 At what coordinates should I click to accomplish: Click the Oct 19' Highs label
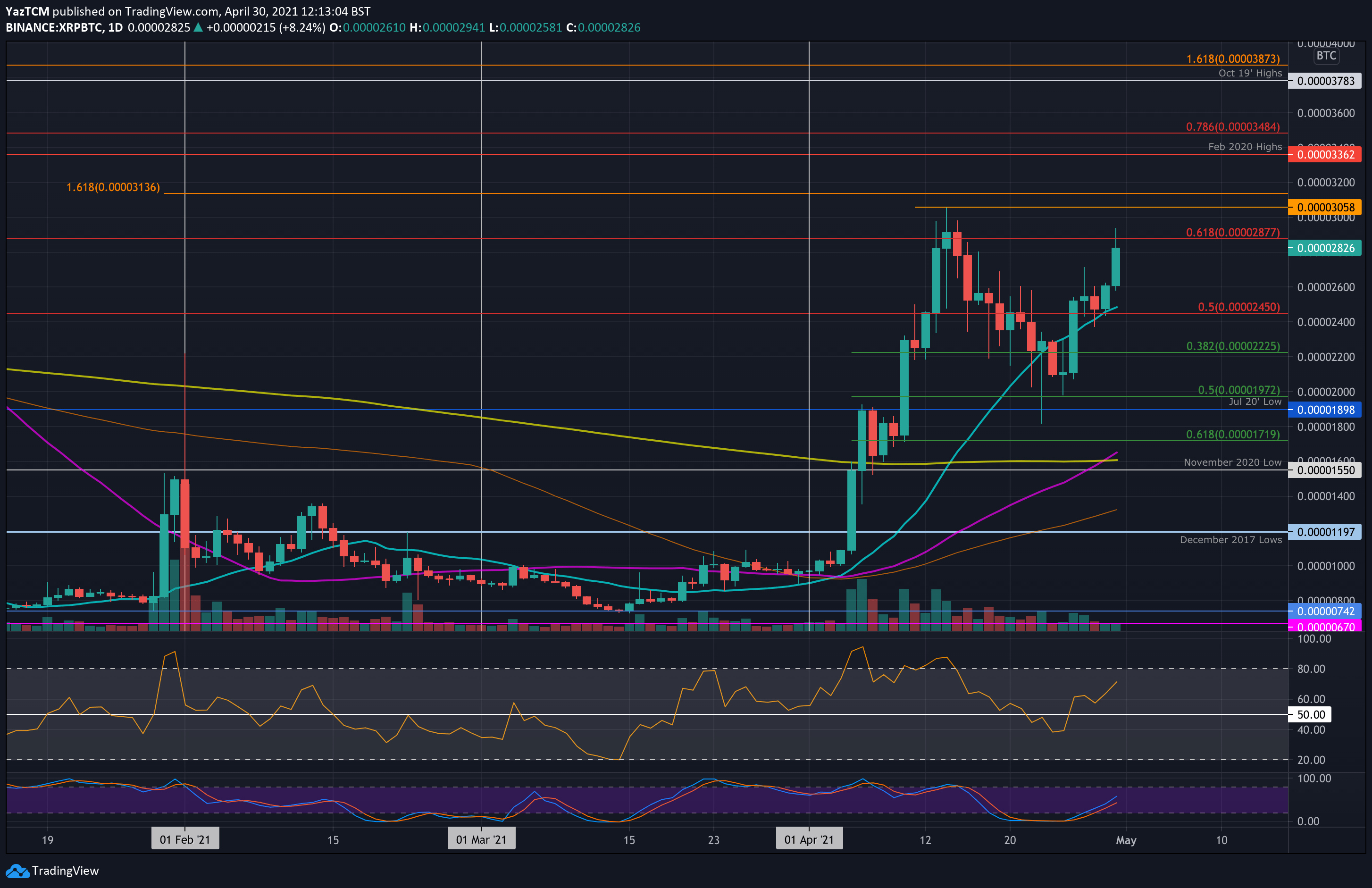(1250, 73)
